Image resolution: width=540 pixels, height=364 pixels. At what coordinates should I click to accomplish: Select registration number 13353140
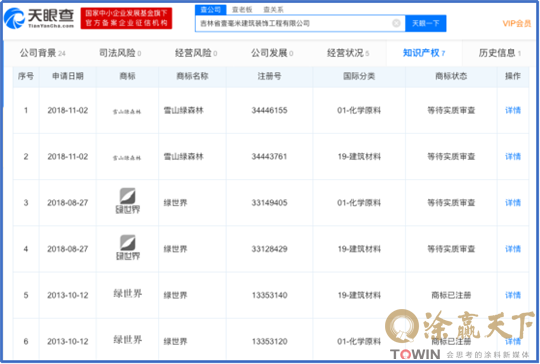coord(269,295)
